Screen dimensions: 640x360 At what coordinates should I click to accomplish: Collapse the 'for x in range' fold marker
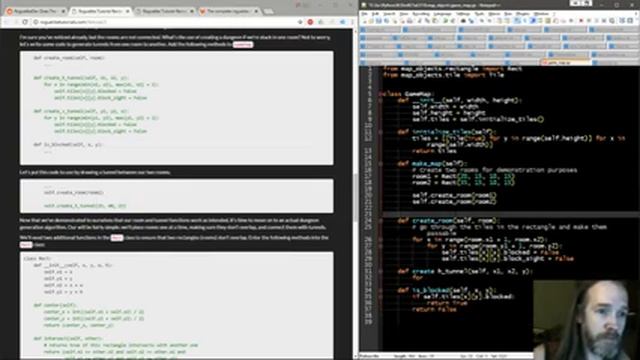pos(380,240)
